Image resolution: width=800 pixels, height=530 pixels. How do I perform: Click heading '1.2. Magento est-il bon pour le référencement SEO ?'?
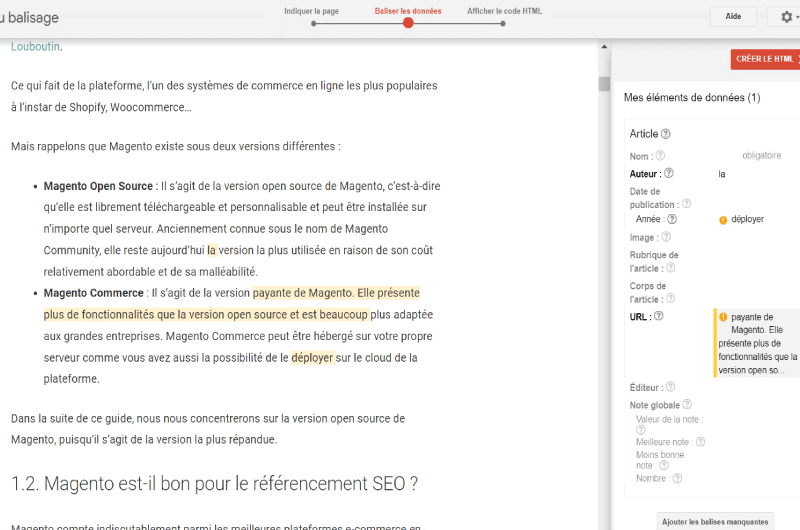(214, 484)
